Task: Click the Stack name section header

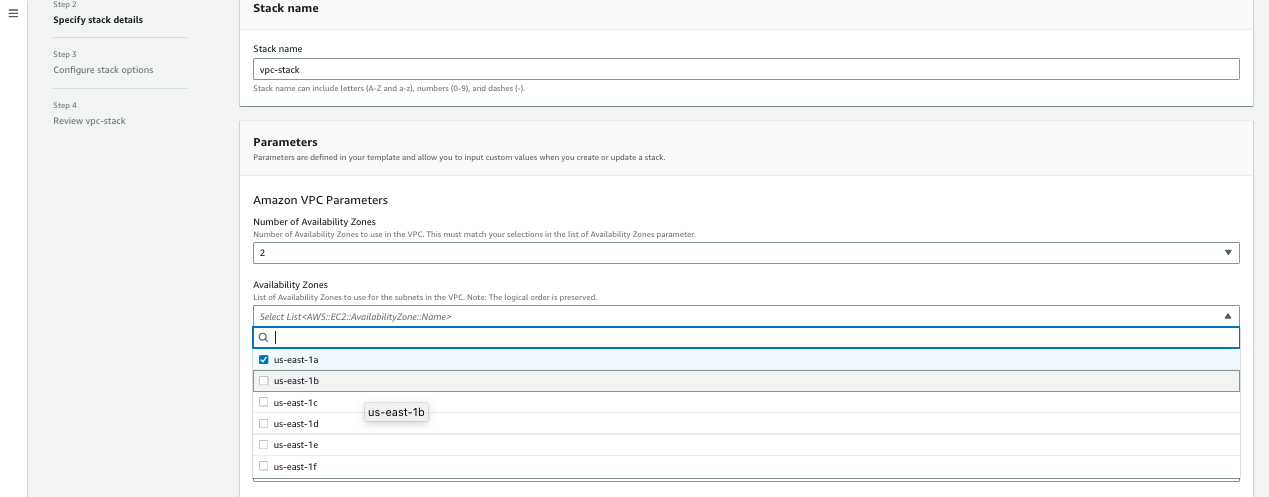Action: (286, 8)
